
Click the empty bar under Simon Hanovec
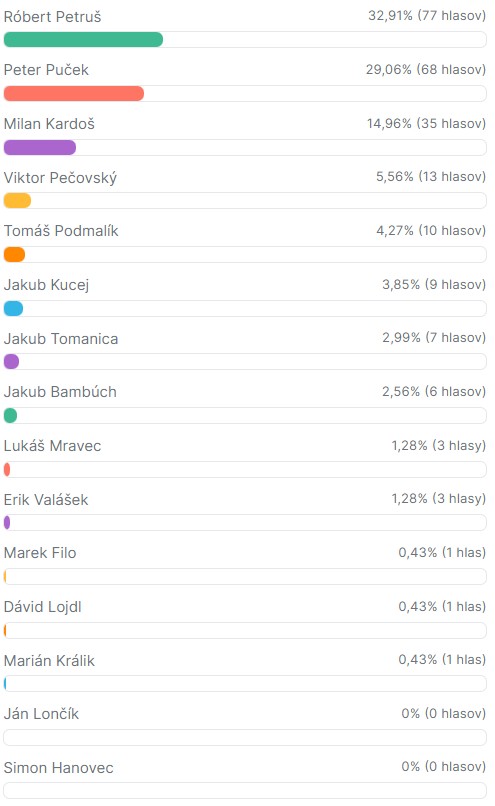pyautogui.click(x=245, y=791)
